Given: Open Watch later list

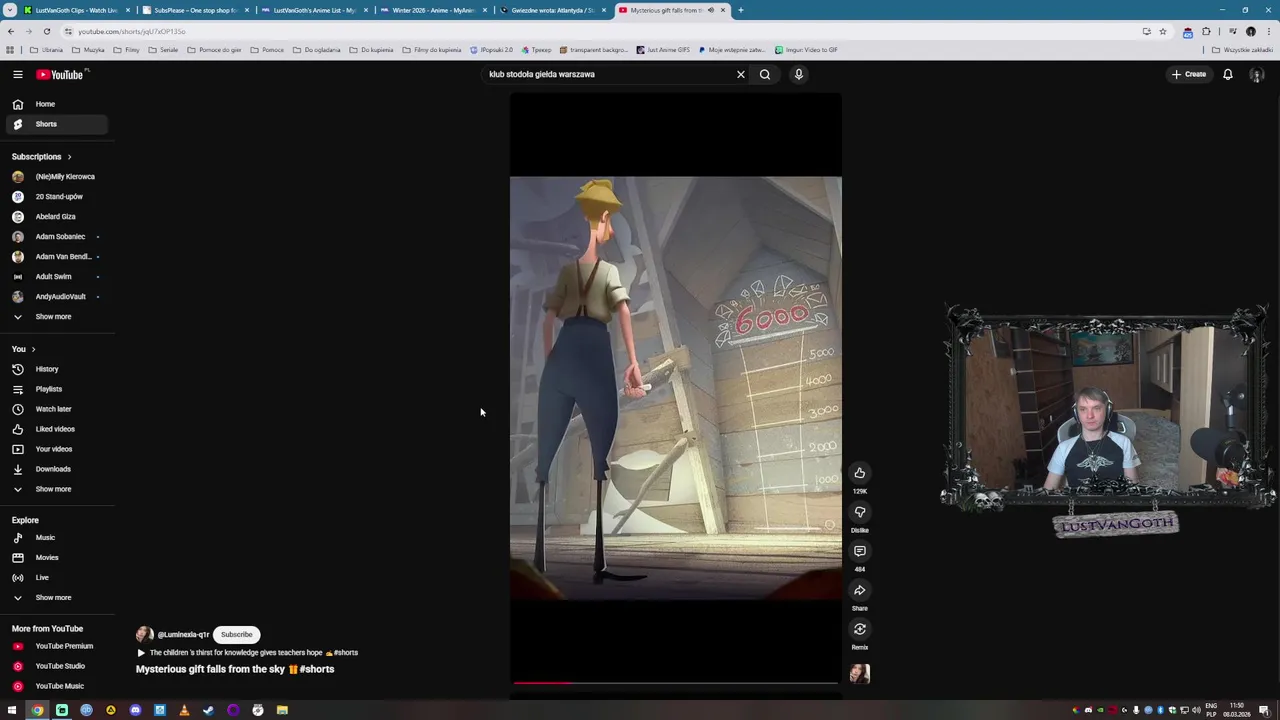Looking at the screenshot, I should [x=55, y=409].
